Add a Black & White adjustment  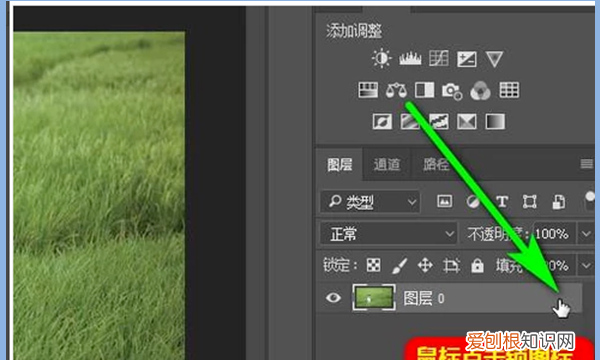(x=425, y=90)
